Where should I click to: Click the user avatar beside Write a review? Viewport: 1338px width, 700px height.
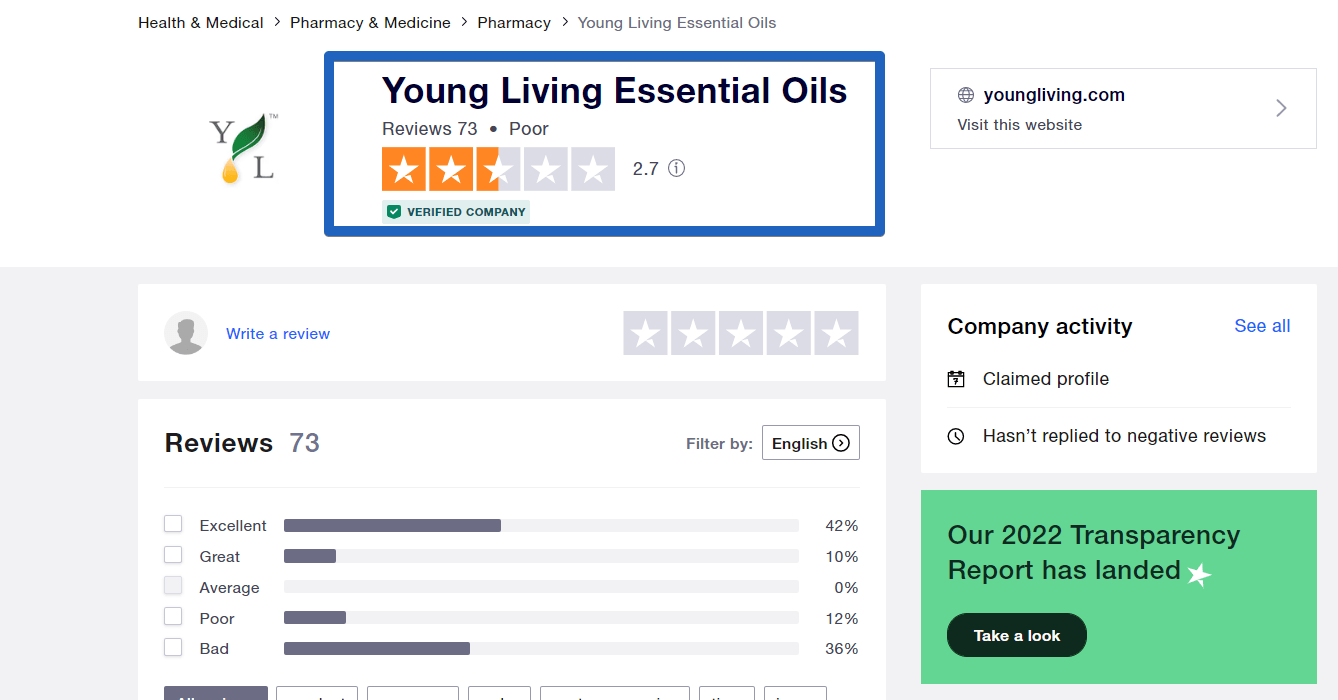point(186,333)
